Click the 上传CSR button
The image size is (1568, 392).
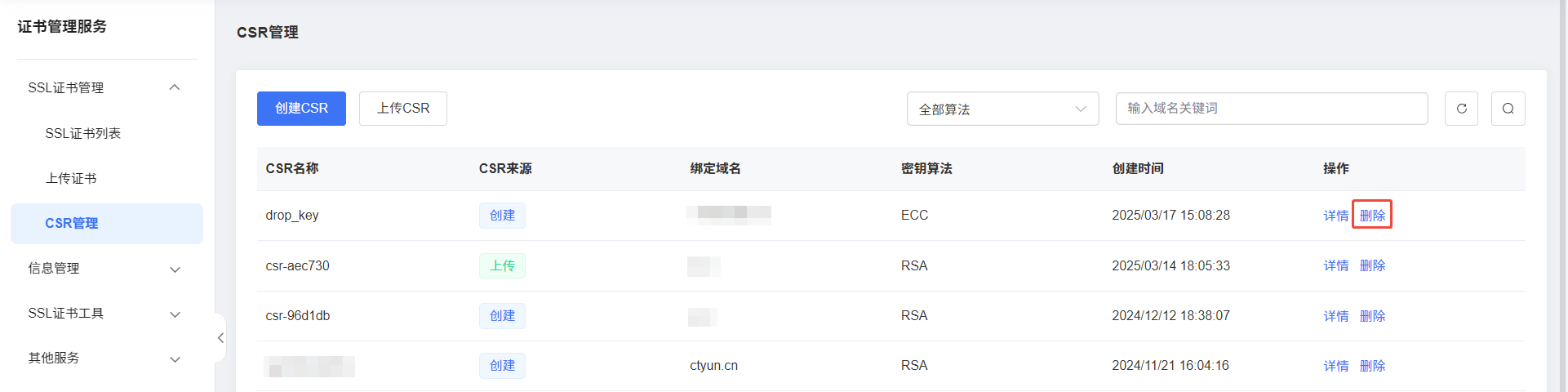(403, 109)
